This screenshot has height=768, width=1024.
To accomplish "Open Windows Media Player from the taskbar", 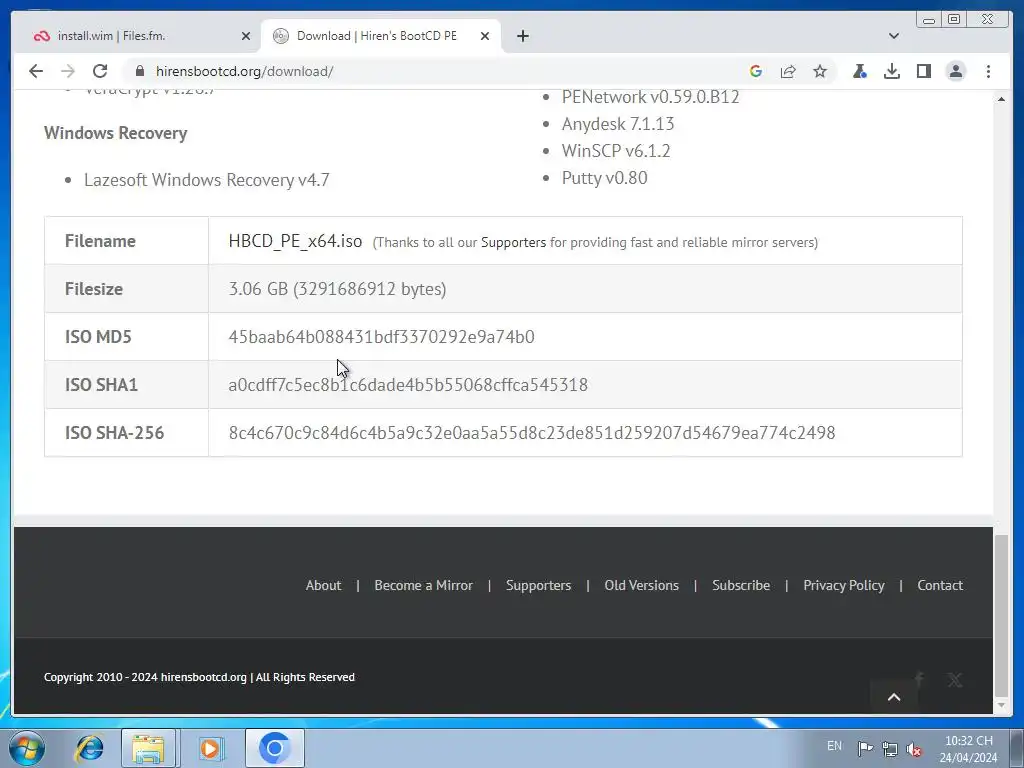I will [x=210, y=748].
